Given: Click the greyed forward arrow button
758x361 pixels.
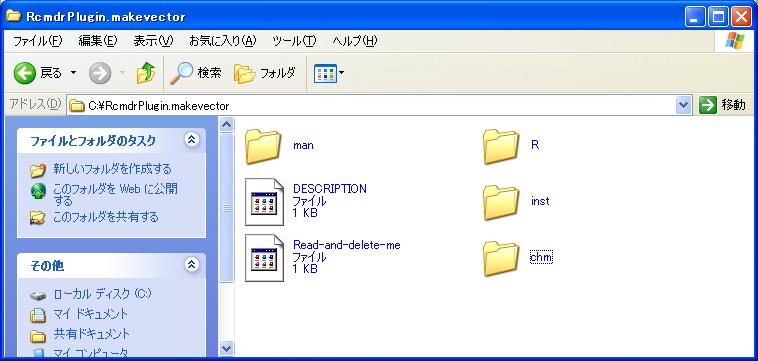Looking at the screenshot, I should 100,73.
